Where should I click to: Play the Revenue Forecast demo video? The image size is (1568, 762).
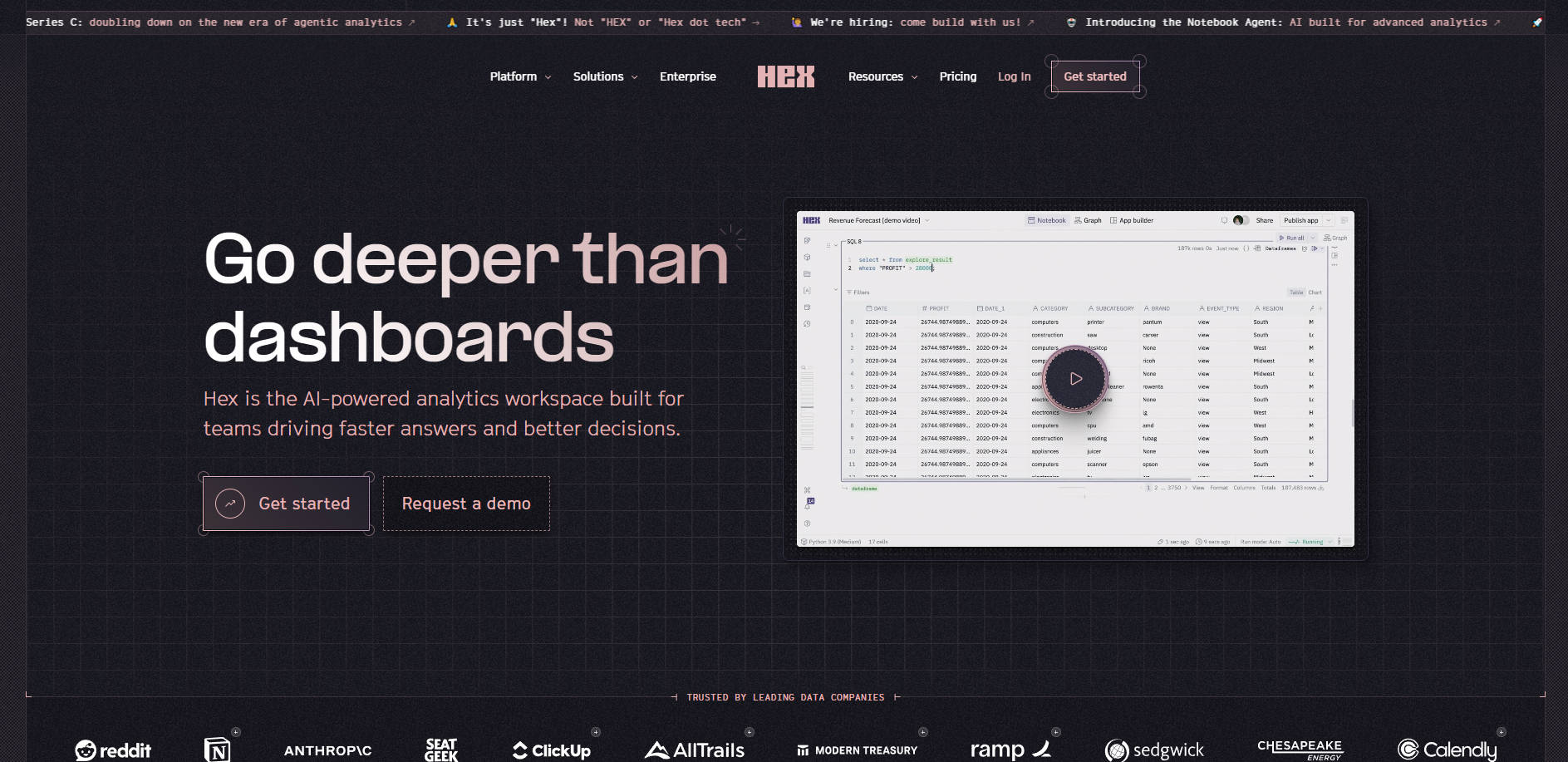pyautogui.click(x=1075, y=379)
